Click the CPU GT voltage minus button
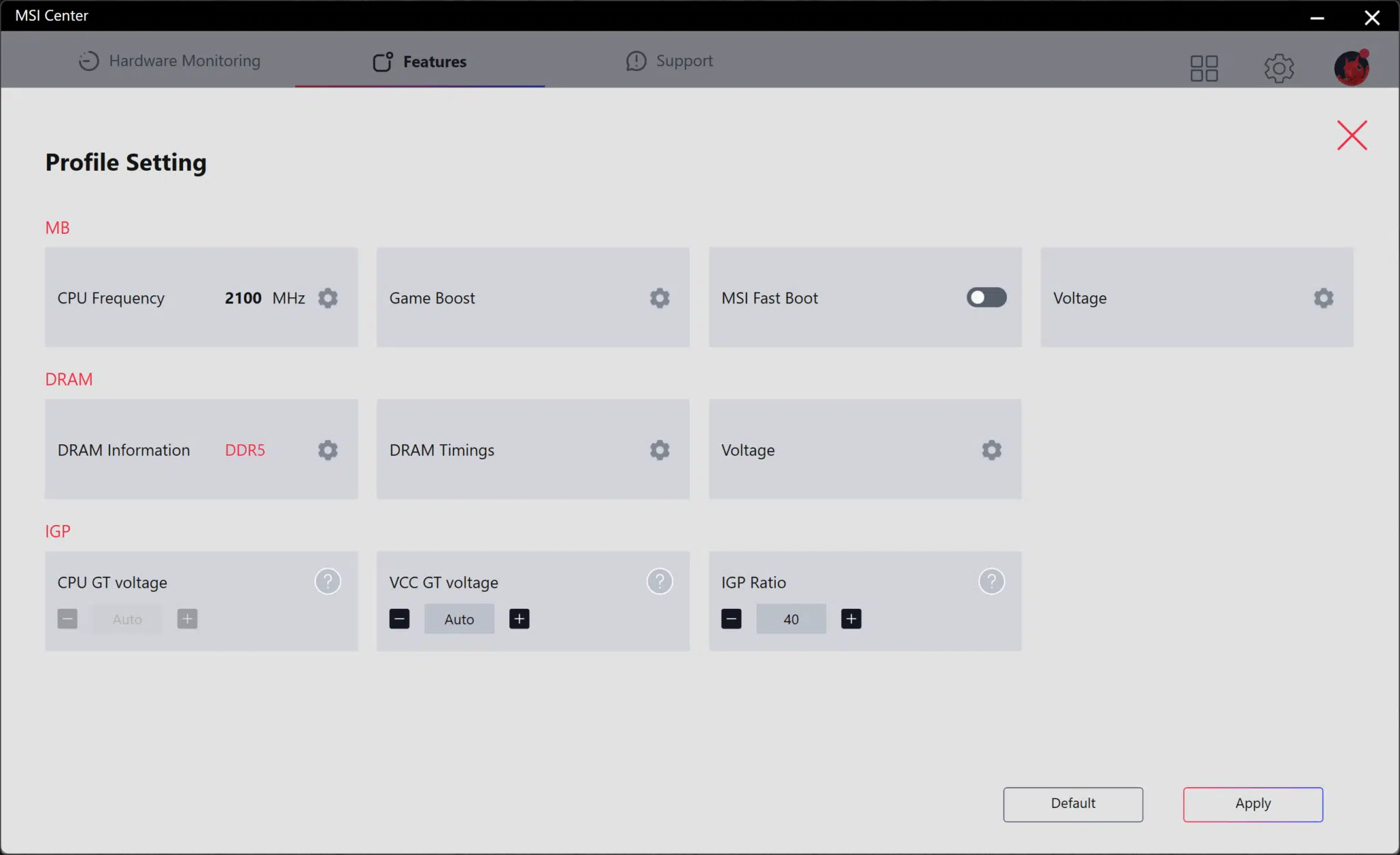1400x855 pixels. pos(68,619)
